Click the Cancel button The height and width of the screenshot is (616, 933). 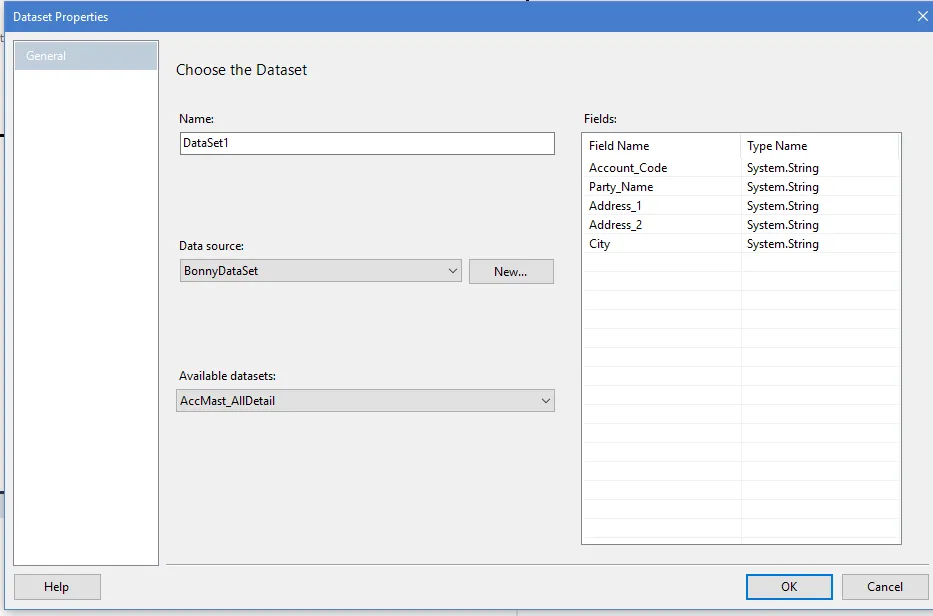[884, 587]
